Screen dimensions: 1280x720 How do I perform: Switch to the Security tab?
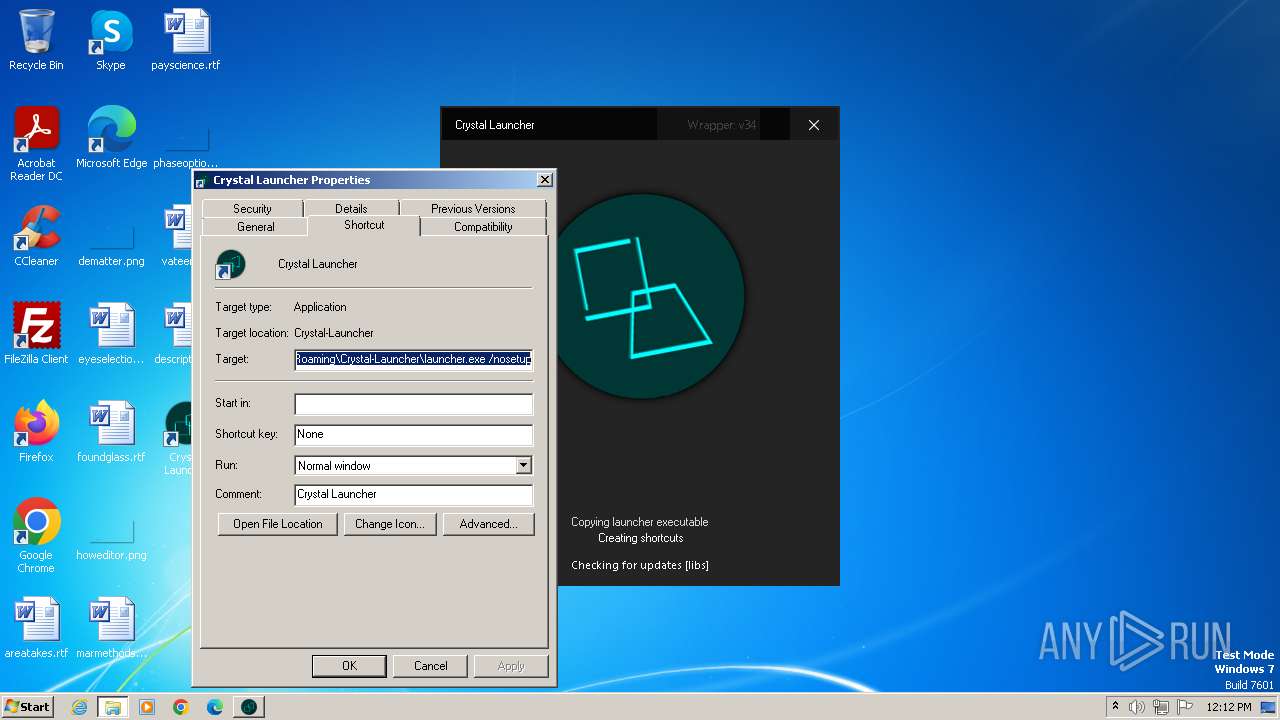pyautogui.click(x=252, y=208)
